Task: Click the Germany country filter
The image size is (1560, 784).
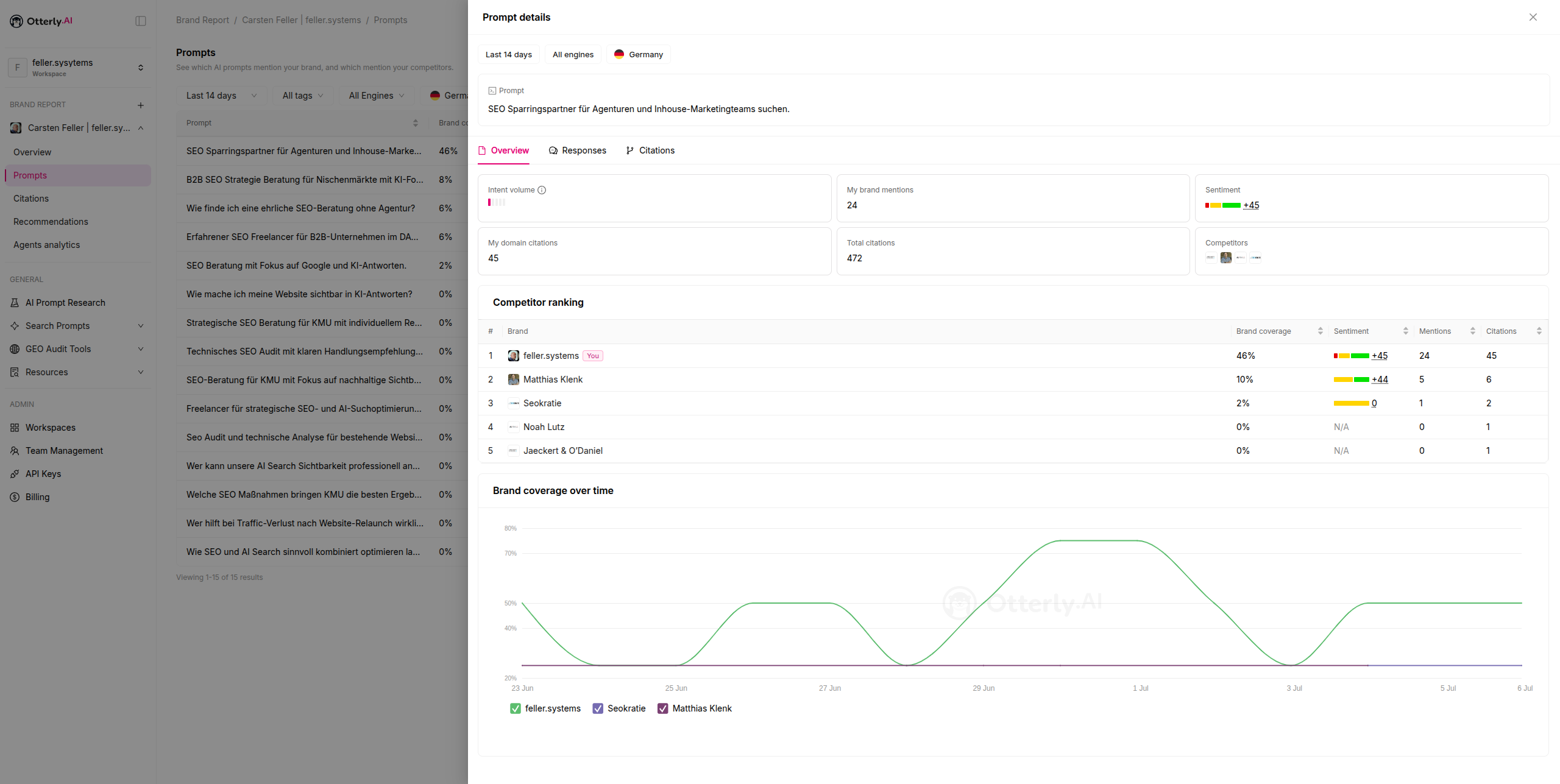Action: tap(638, 54)
